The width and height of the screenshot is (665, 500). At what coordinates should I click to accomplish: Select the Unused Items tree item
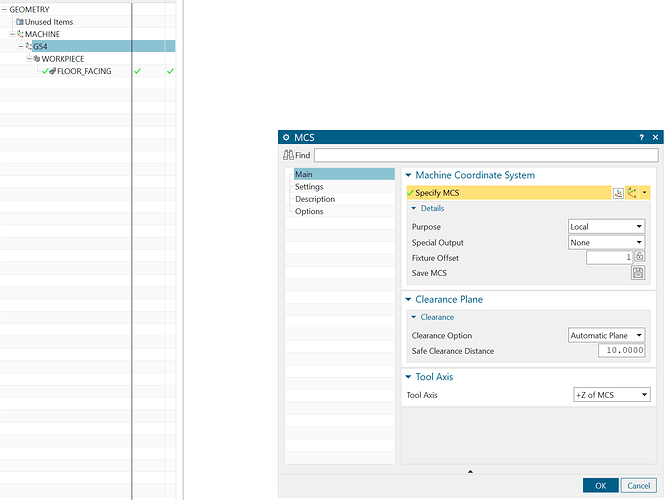click(x=49, y=22)
